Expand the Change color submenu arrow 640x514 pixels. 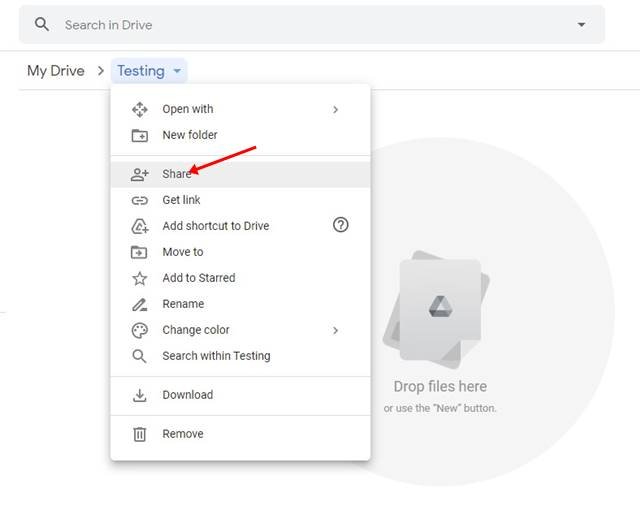click(x=335, y=330)
